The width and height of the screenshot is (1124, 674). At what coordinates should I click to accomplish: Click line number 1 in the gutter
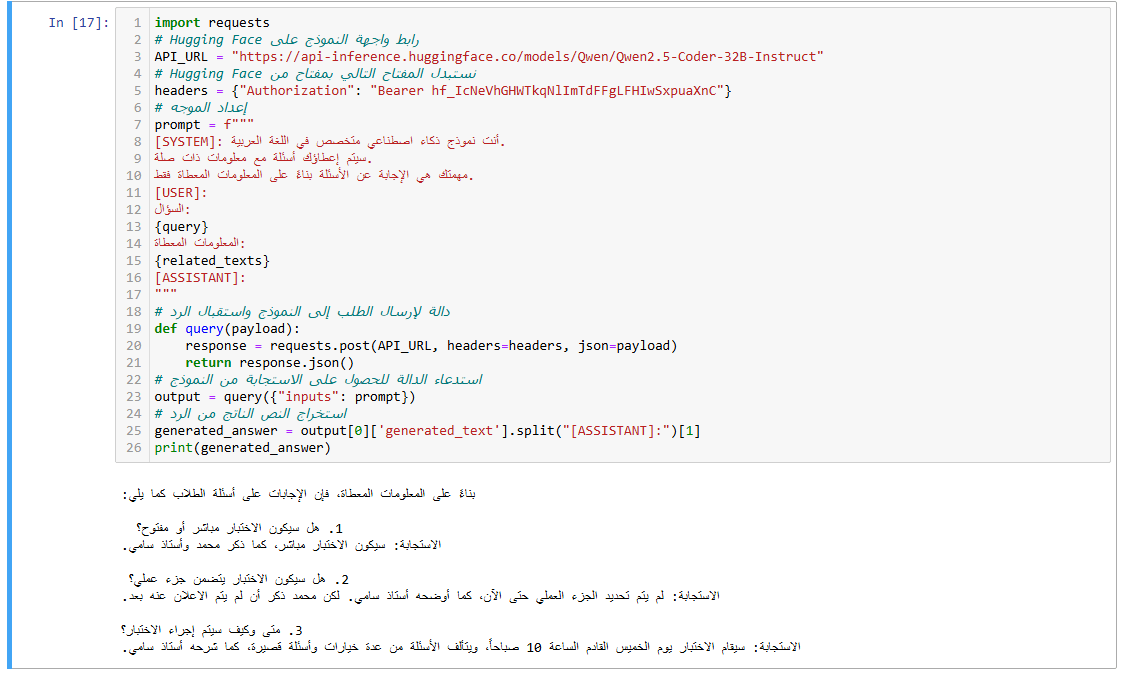pyautogui.click(x=137, y=23)
